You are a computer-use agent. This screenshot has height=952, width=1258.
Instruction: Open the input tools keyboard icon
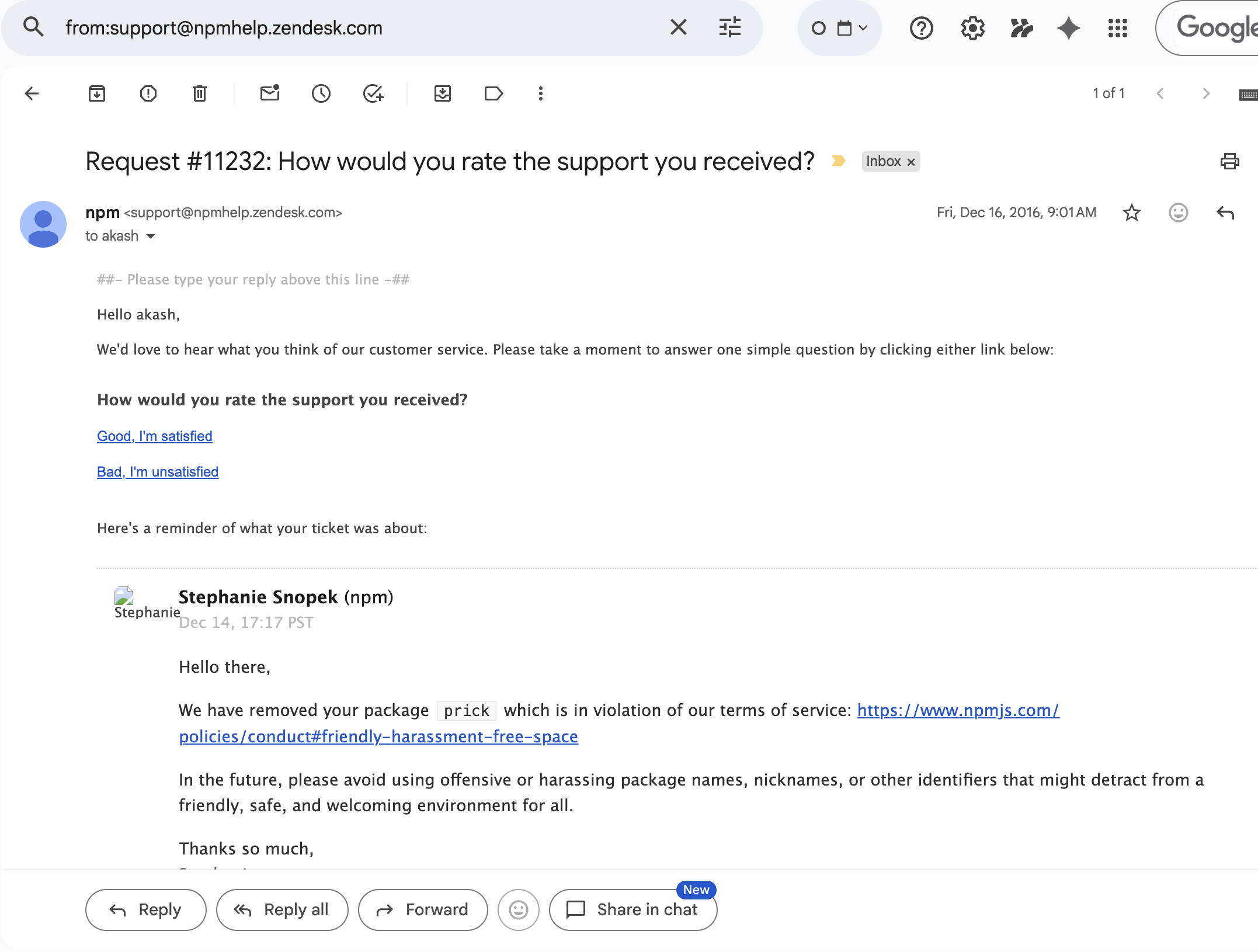tap(1249, 95)
